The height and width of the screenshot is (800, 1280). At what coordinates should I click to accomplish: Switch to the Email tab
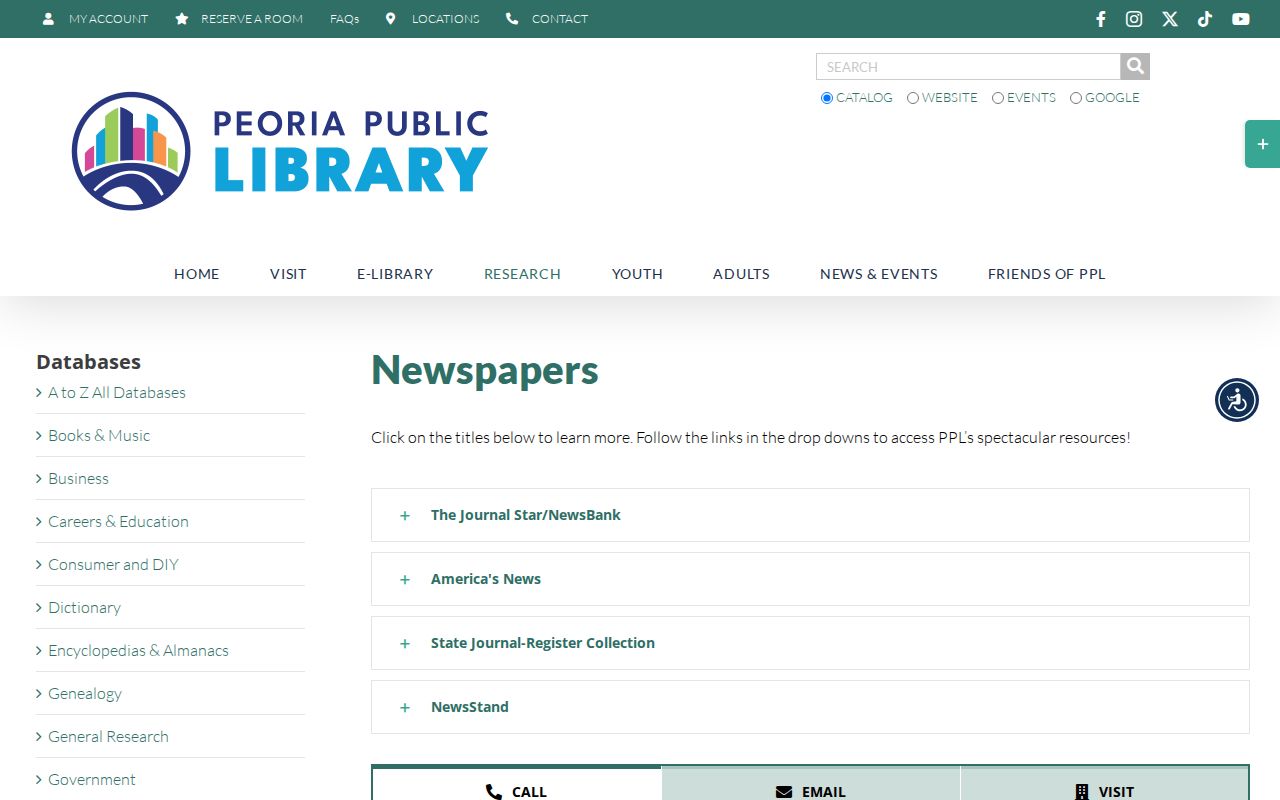[x=811, y=784]
